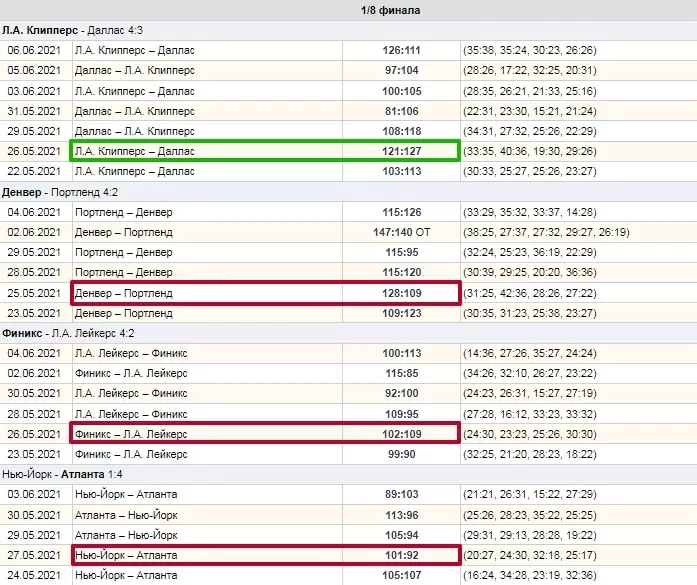Viewport: 697px width, 585px height.
Task: Click the score 105:94
Action: [x=401, y=535]
